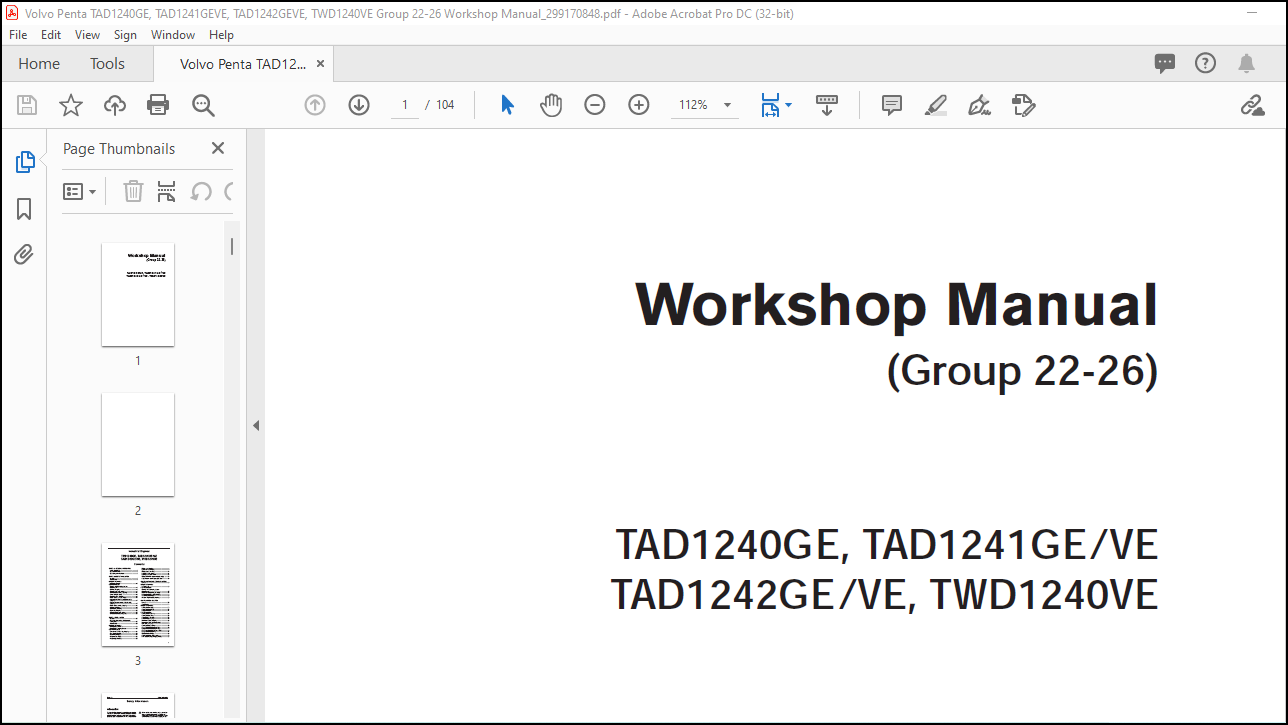Click the delete pages trash icon
The height and width of the screenshot is (725, 1288).
tap(133, 191)
